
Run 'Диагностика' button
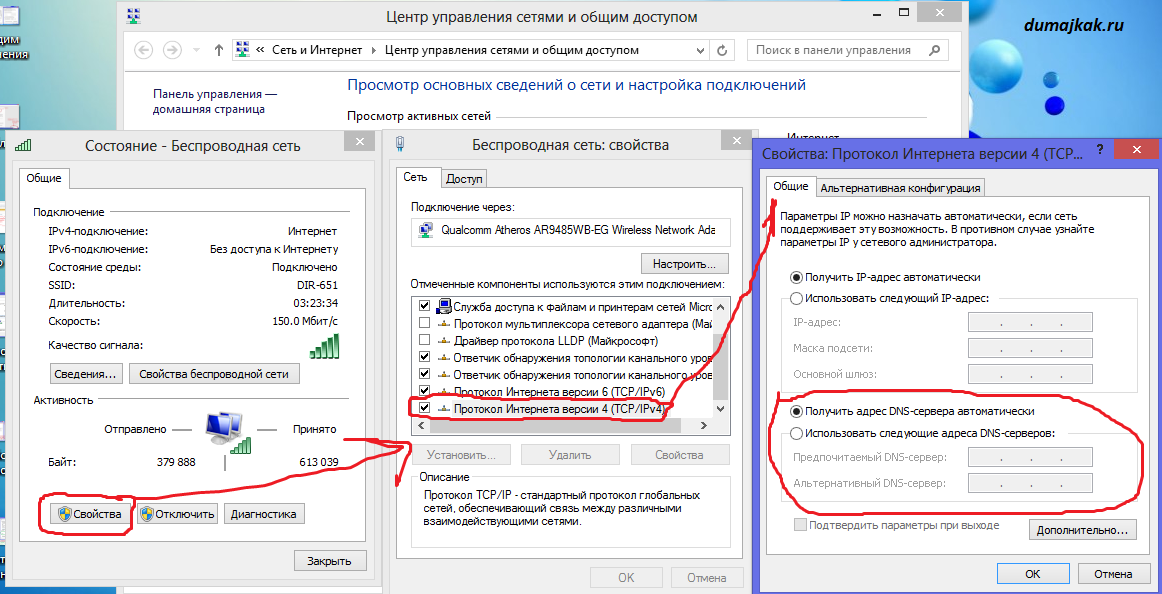(x=264, y=514)
